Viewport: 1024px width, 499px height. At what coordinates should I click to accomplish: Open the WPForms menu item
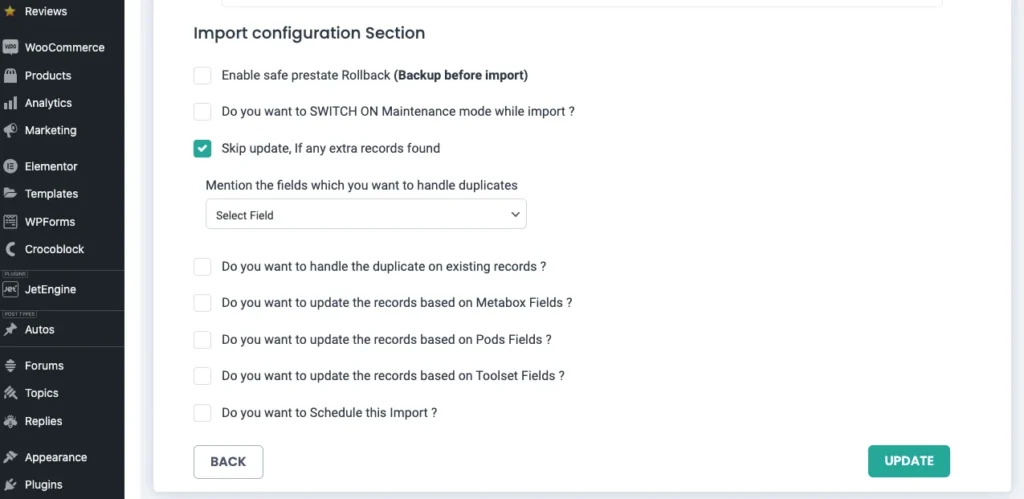[49, 221]
